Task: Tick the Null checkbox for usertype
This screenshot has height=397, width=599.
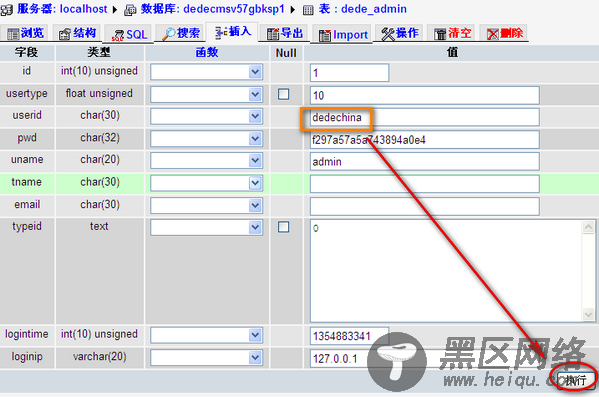Action: pyautogui.click(x=283, y=94)
